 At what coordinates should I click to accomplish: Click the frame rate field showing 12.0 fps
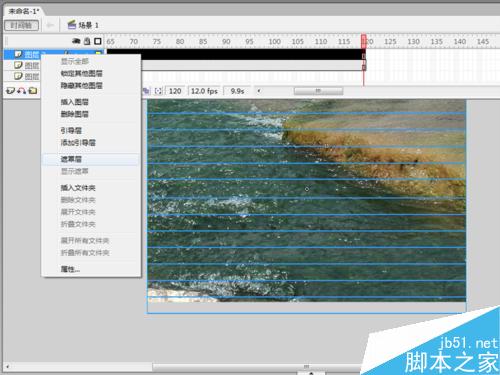tap(204, 91)
